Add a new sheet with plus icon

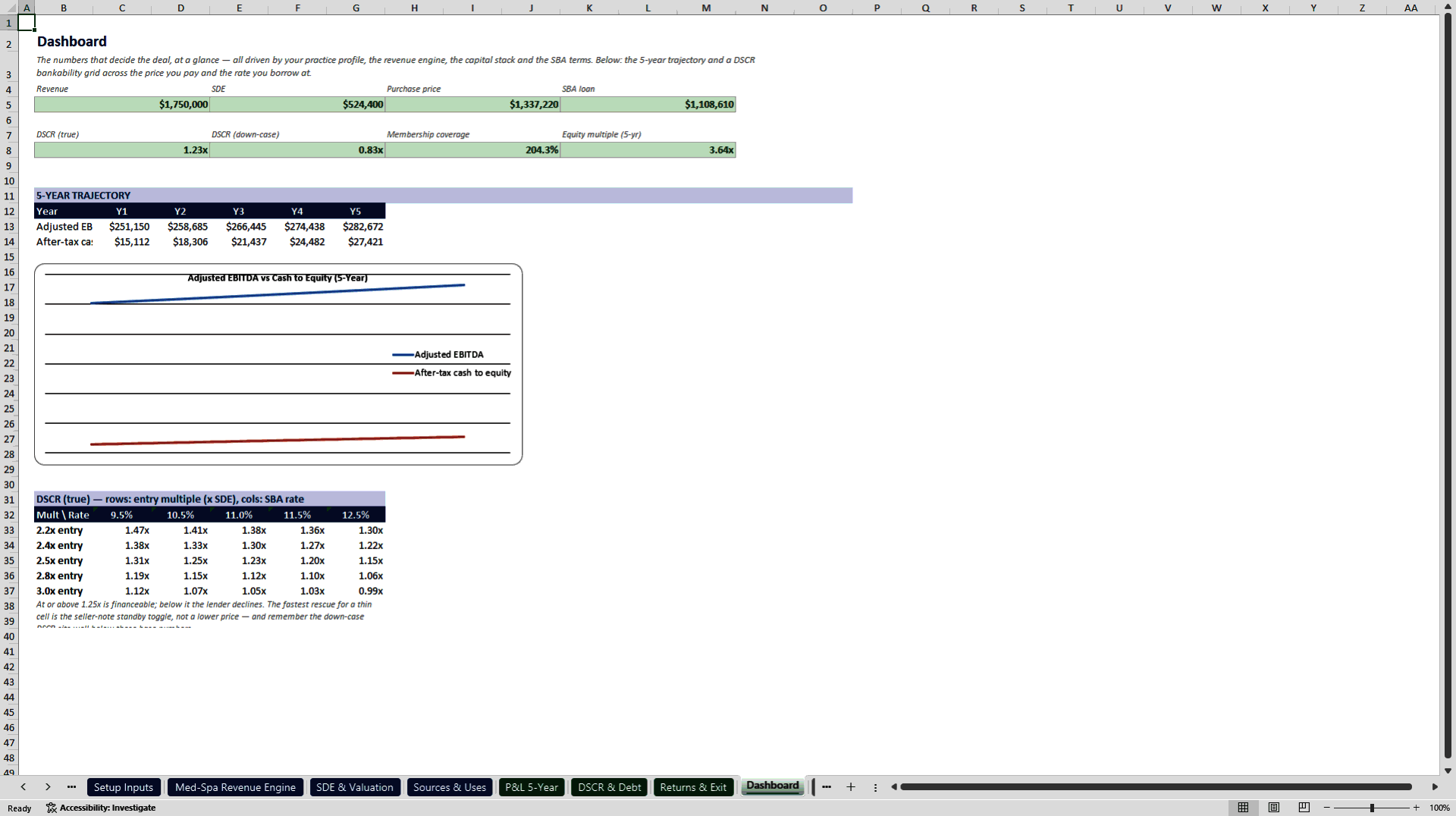click(x=851, y=787)
